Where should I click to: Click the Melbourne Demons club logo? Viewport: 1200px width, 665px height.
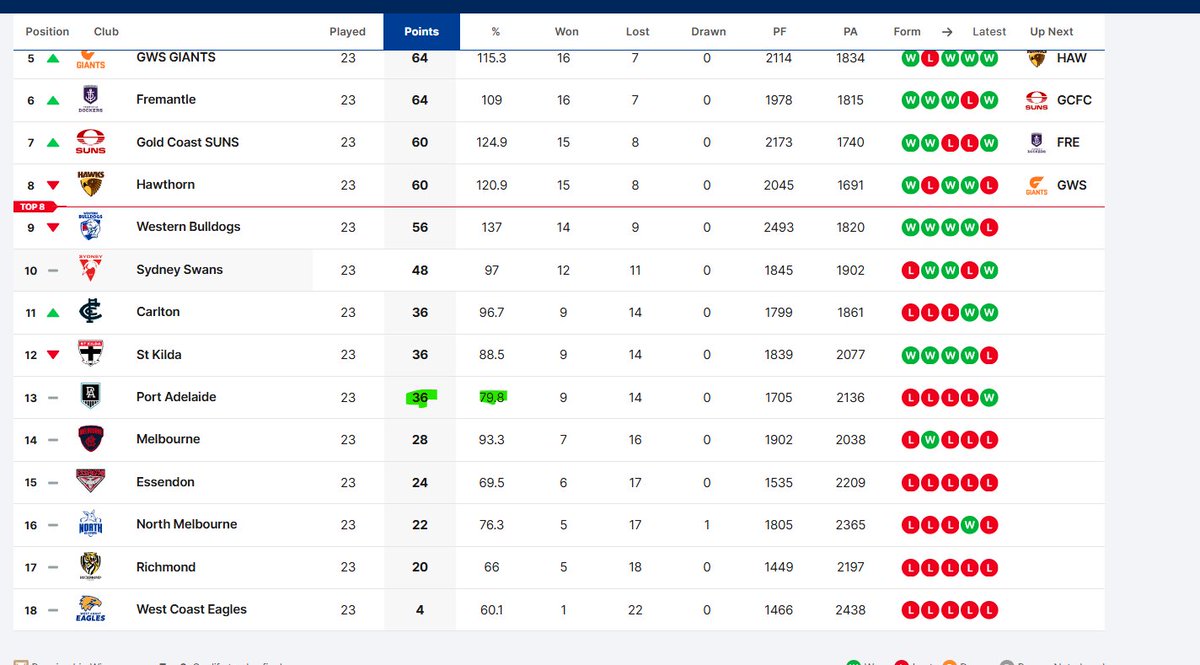coord(91,439)
